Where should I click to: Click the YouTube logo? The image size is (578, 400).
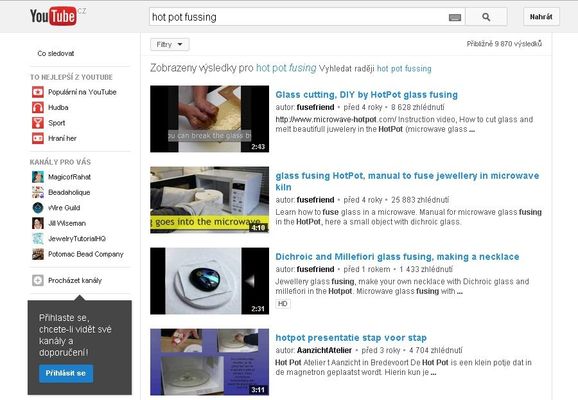54,16
